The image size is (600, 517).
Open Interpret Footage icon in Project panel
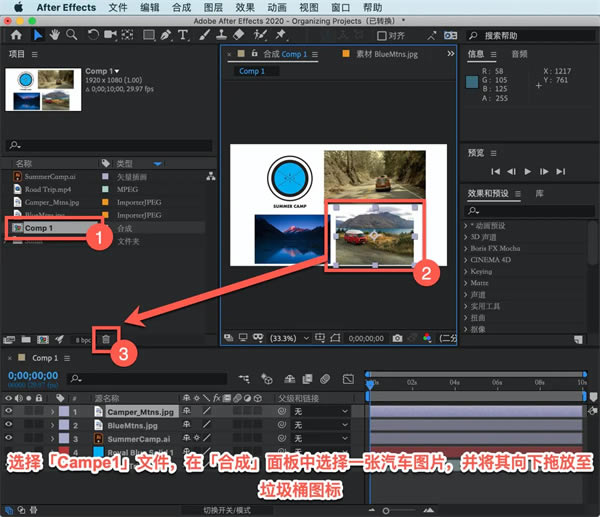9,339
